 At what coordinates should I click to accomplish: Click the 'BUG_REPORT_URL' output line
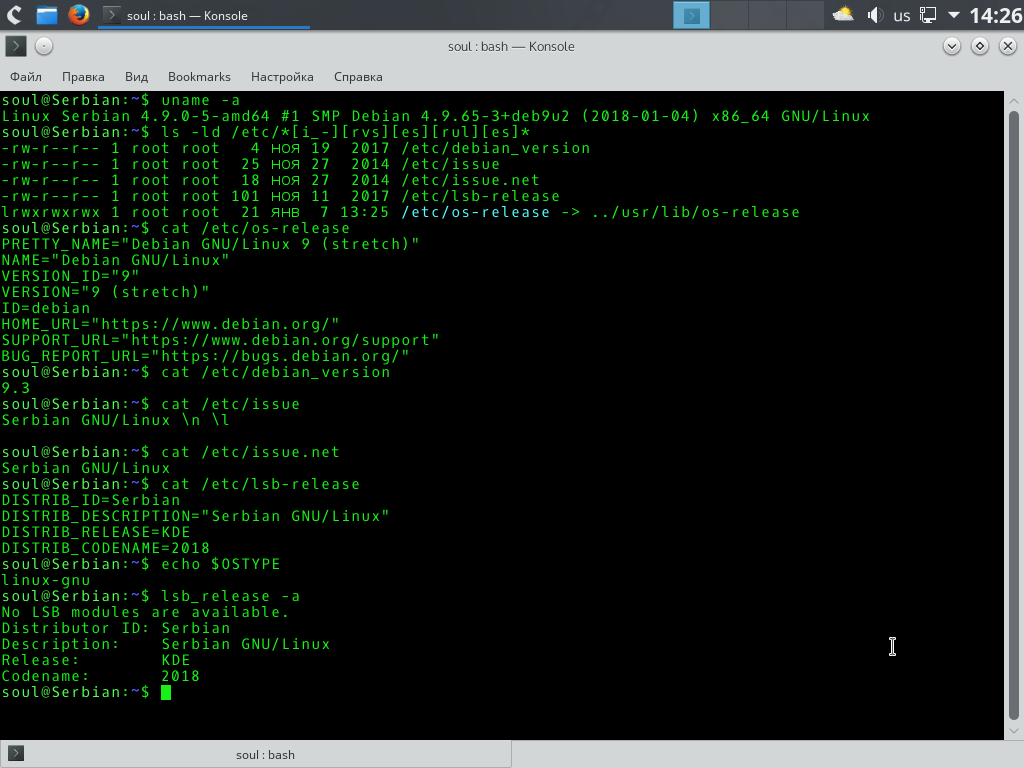(x=205, y=356)
